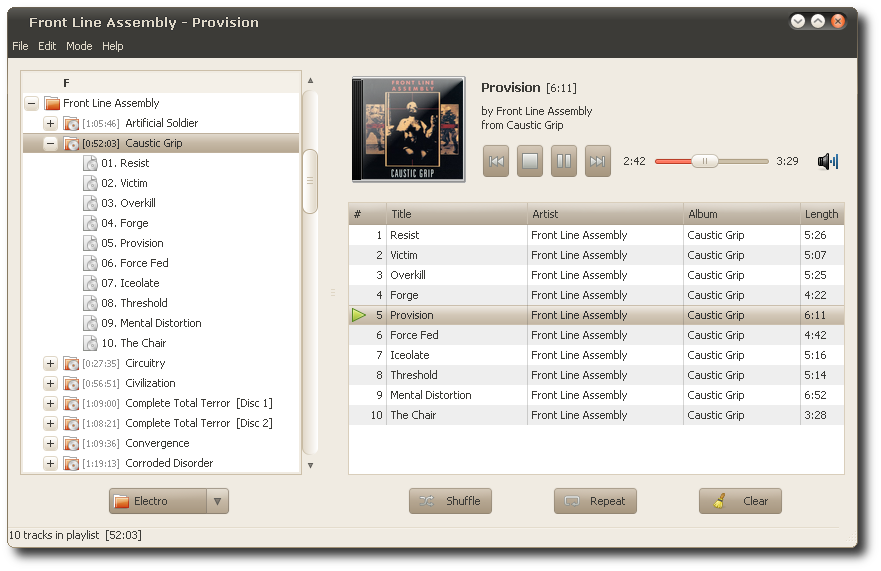Expand Complete Total Terror Disc 2
This screenshot has height=571, width=881.
pos(51,423)
